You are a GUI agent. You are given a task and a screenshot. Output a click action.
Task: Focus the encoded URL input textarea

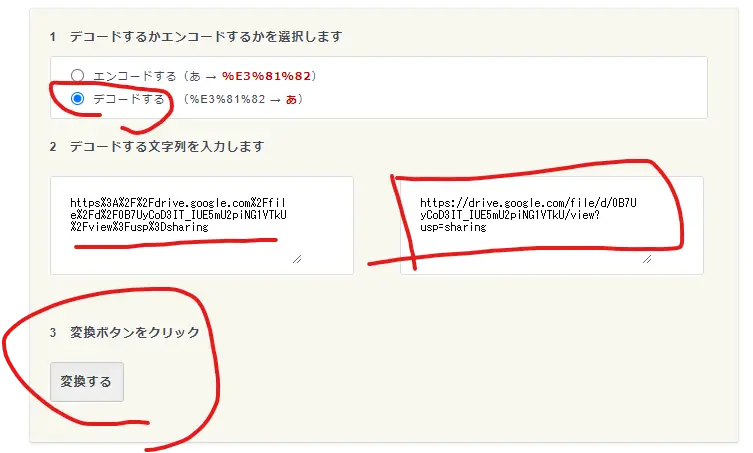pyautogui.click(x=202, y=225)
